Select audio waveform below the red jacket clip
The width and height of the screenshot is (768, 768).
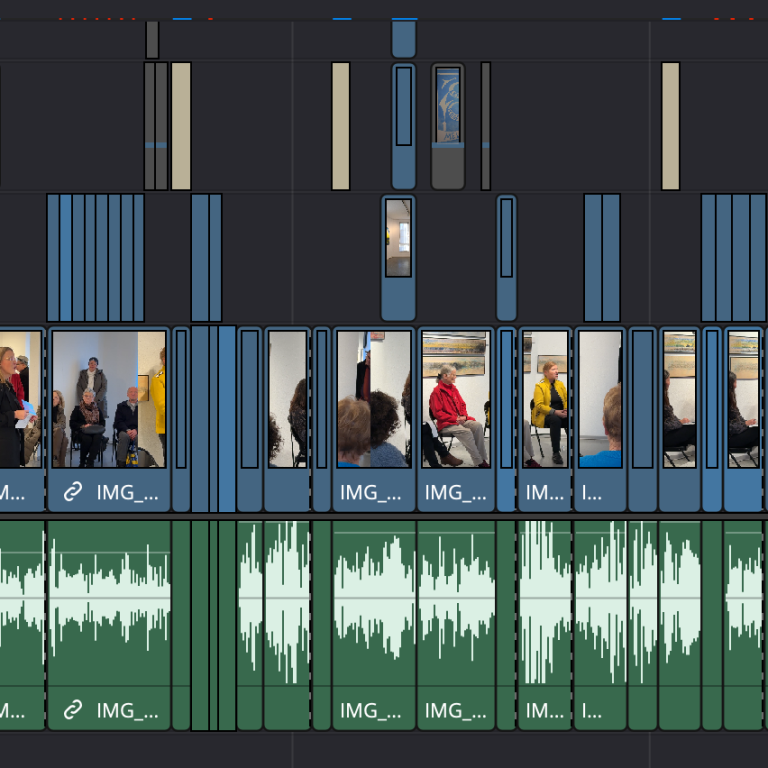click(456, 600)
